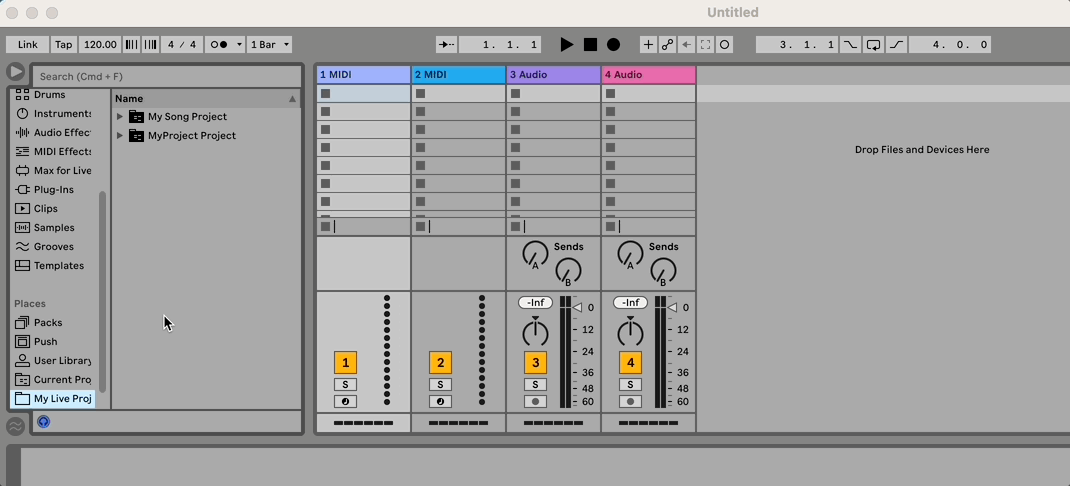Toggle Automation Arm icon
The width and height of the screenshot is (1070, 486).
click(x=667, y=45)
